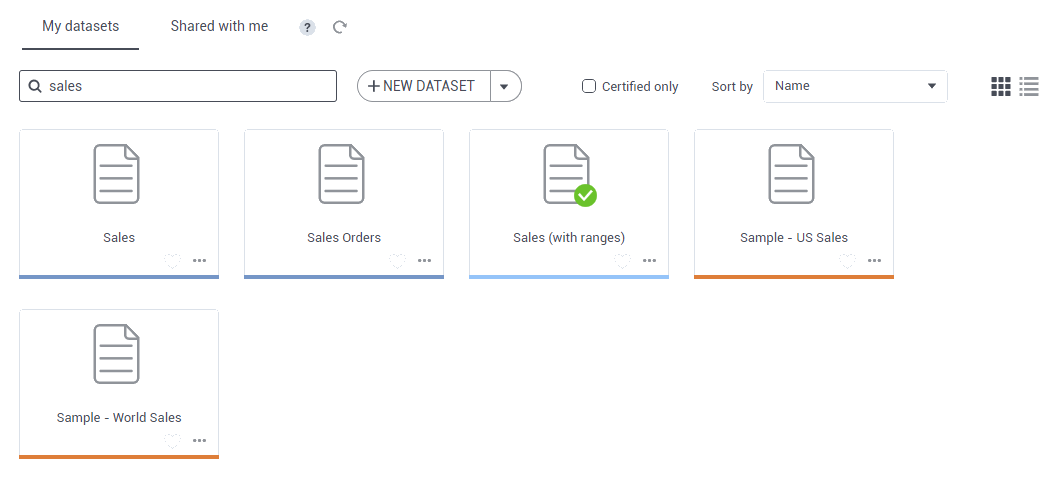Open the My datasets tab
This screenshot has width=1052, height=486.
tap(80, 26)
